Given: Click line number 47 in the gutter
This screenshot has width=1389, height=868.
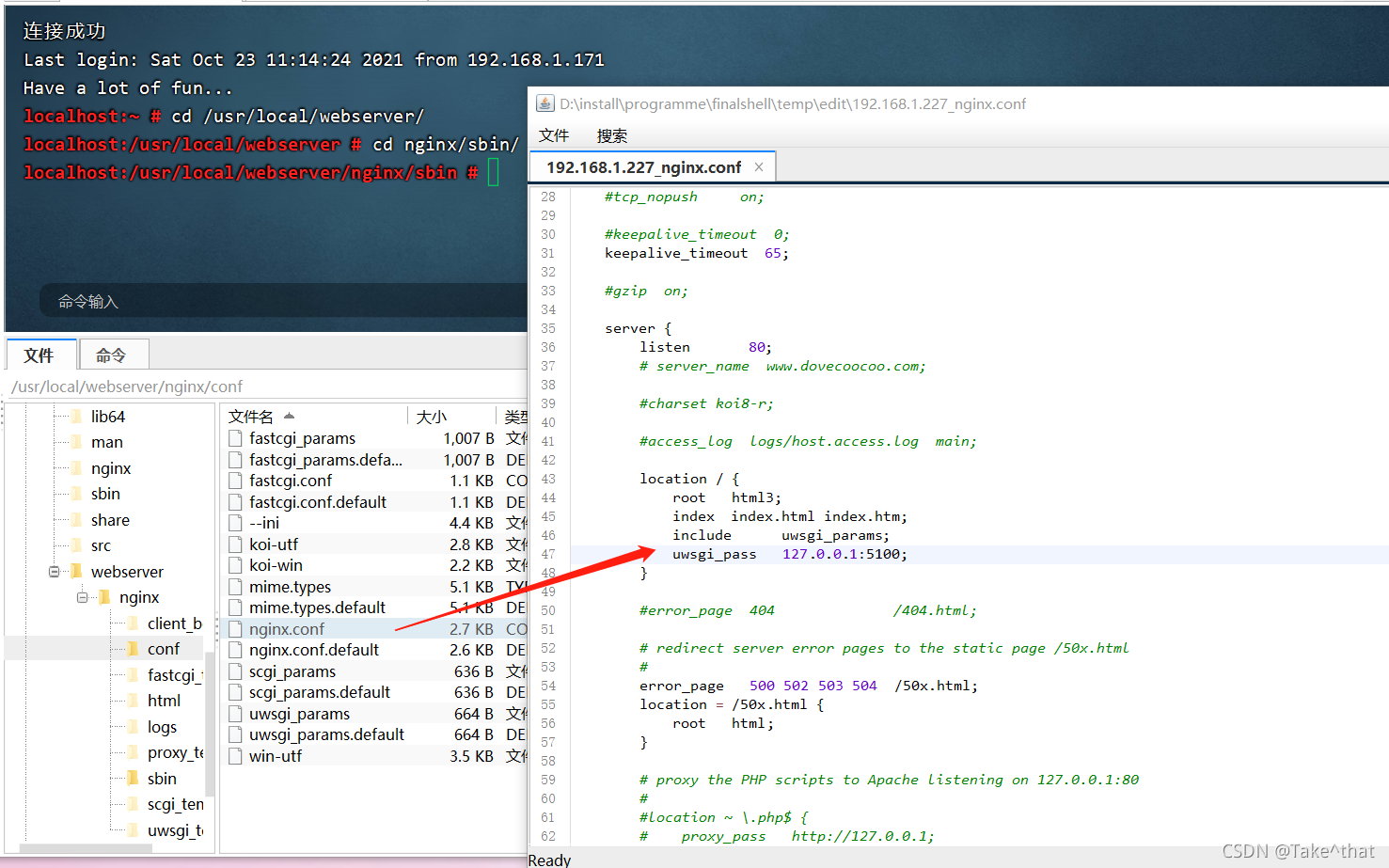Looking at the screenshot, I should 548,554.
